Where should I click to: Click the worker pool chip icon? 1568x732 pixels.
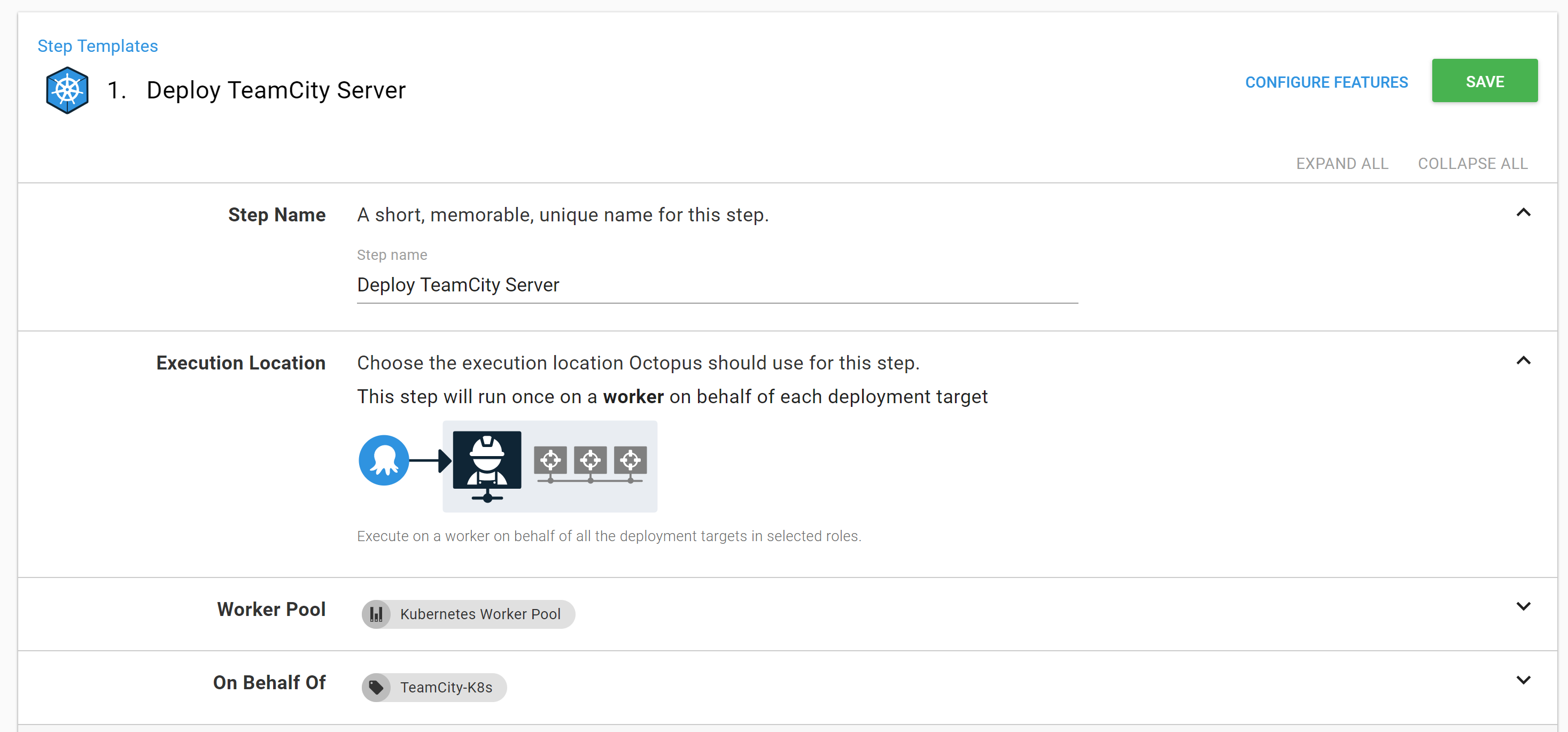(376, 614)
